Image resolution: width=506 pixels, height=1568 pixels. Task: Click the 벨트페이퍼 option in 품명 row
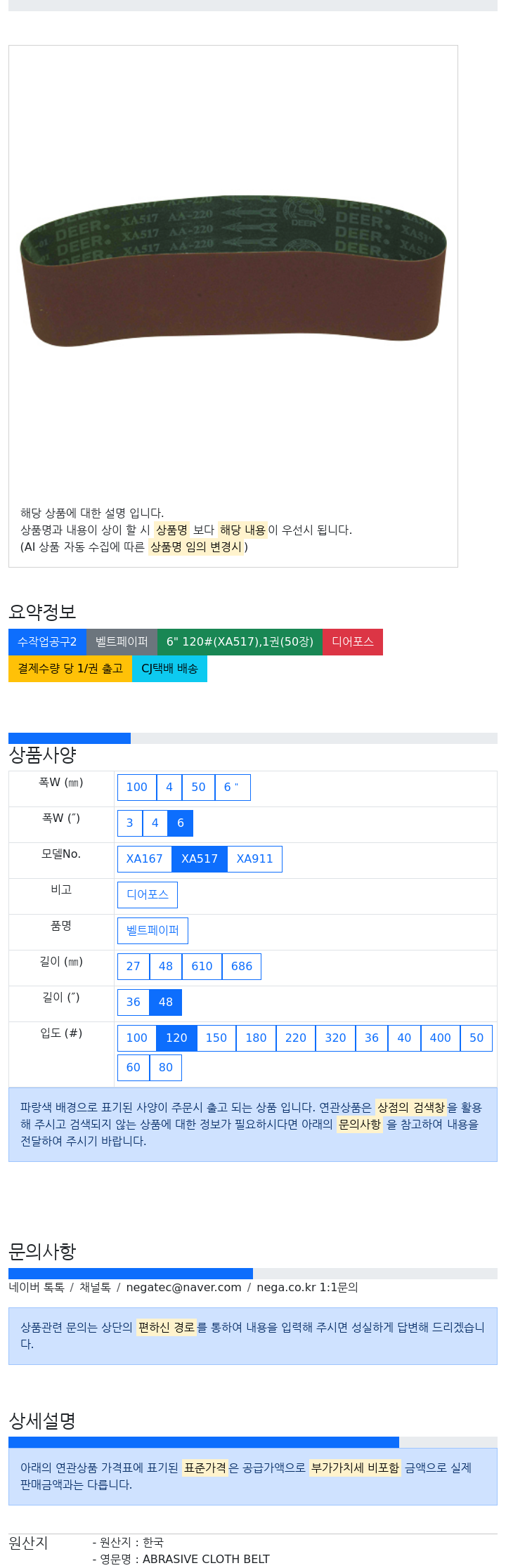[x=153, y=931]
